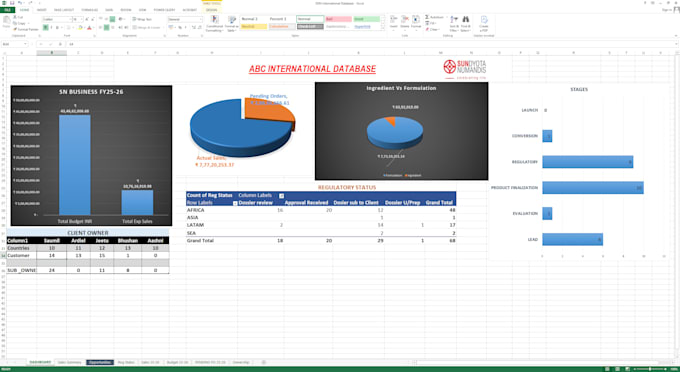Click the zoom slider in status bar
Screen dimensions: 680x372
click(650, 369)
